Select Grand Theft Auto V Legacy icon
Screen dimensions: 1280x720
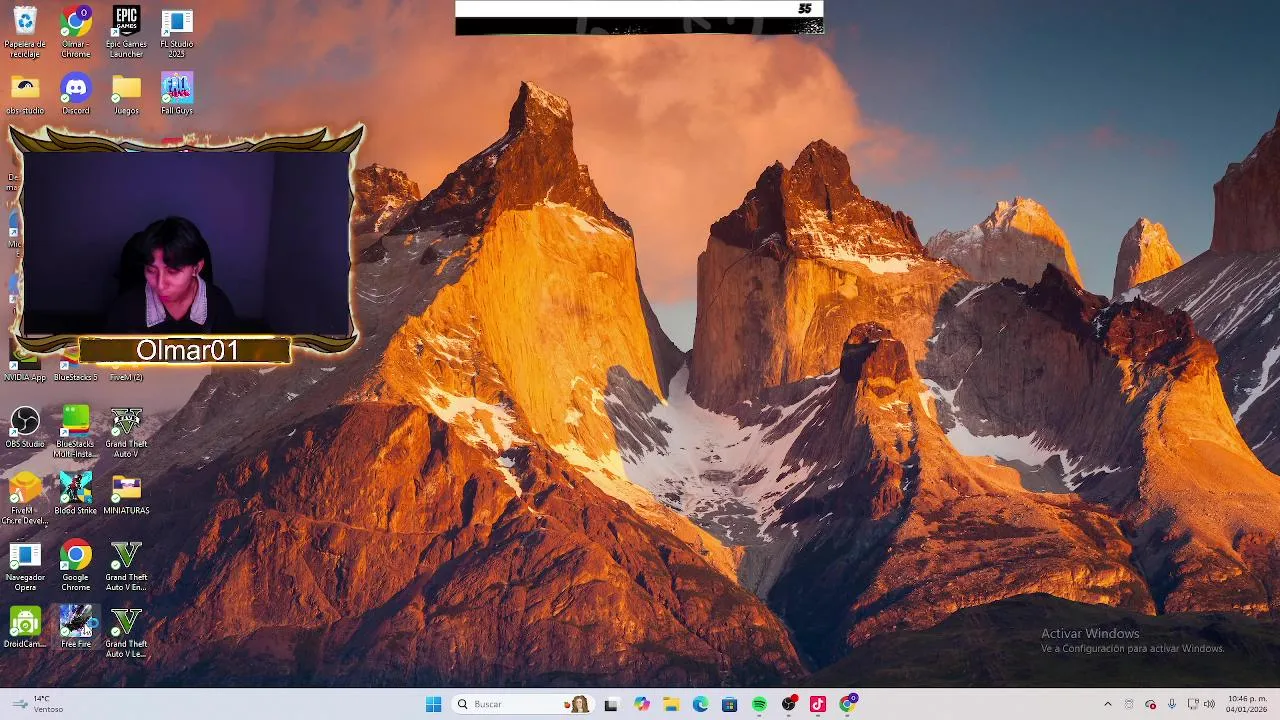point(126,632)
